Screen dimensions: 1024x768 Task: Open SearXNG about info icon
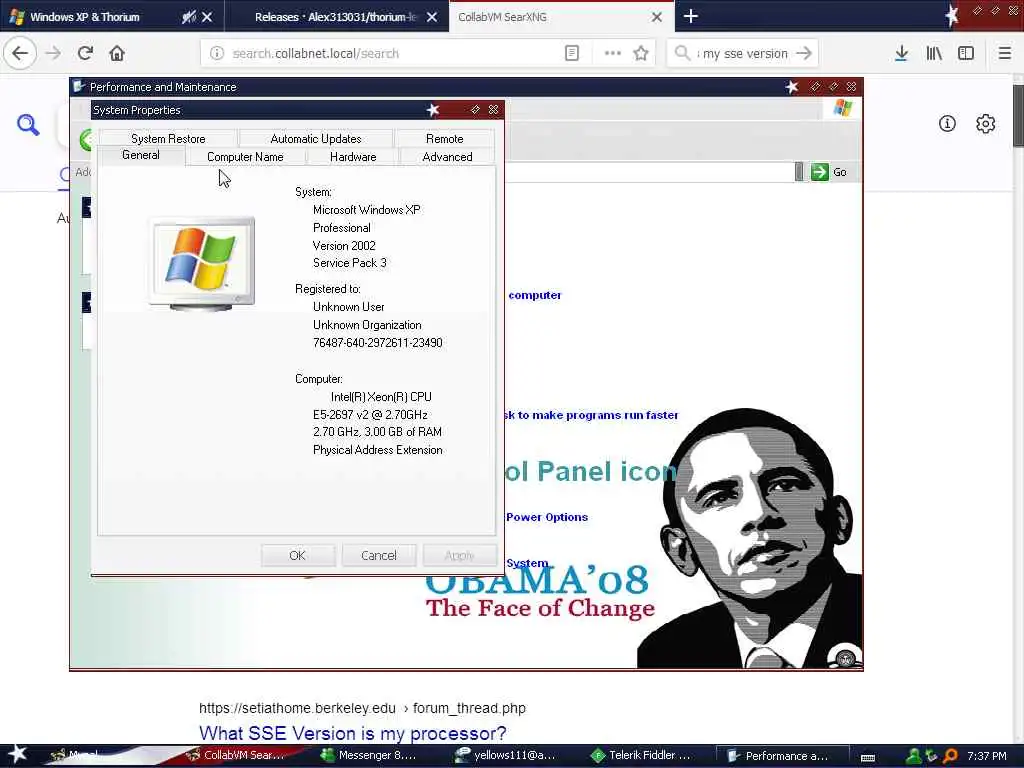click(x=947, y=123)
